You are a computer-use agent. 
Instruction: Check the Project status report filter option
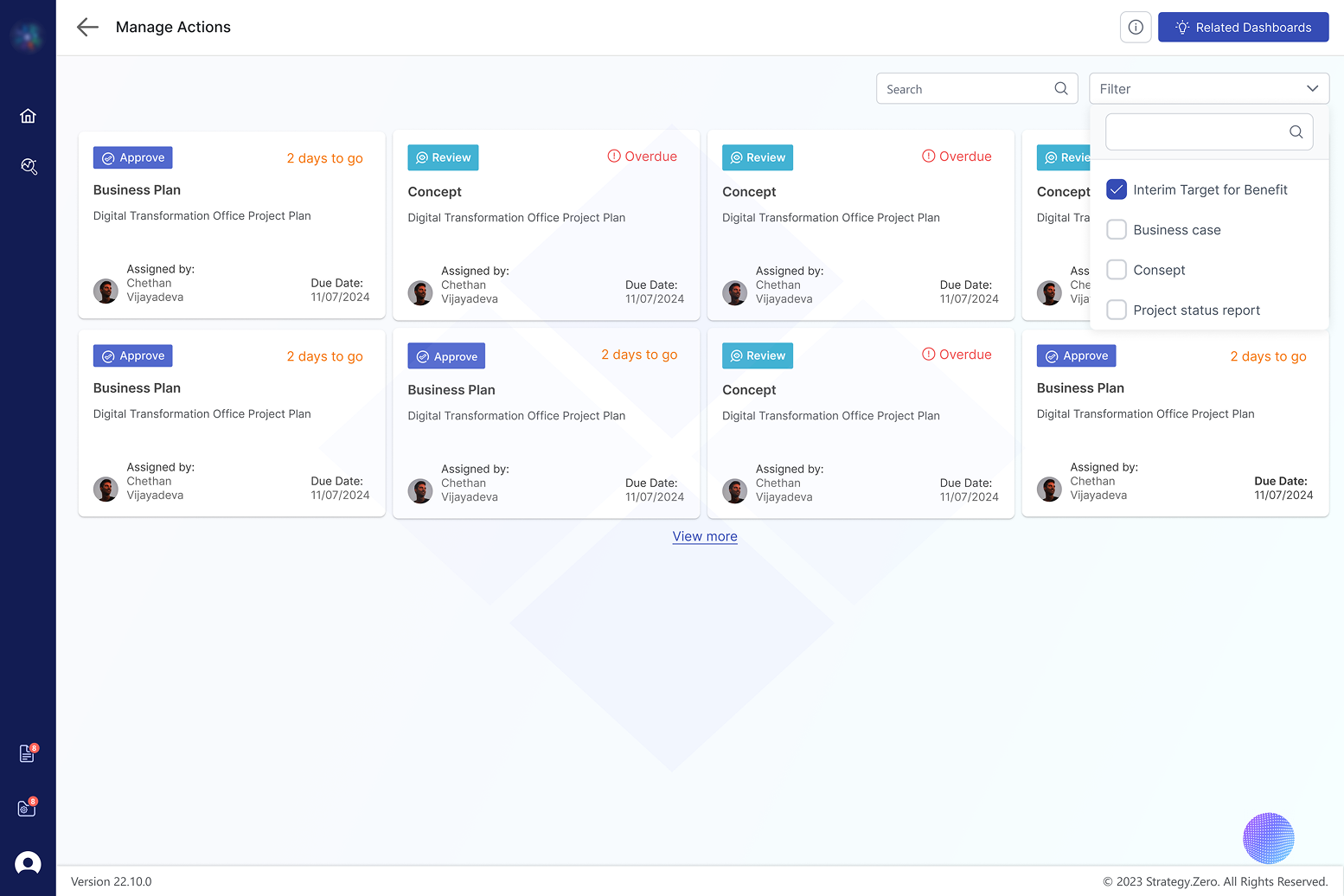tap(1116, 310)
